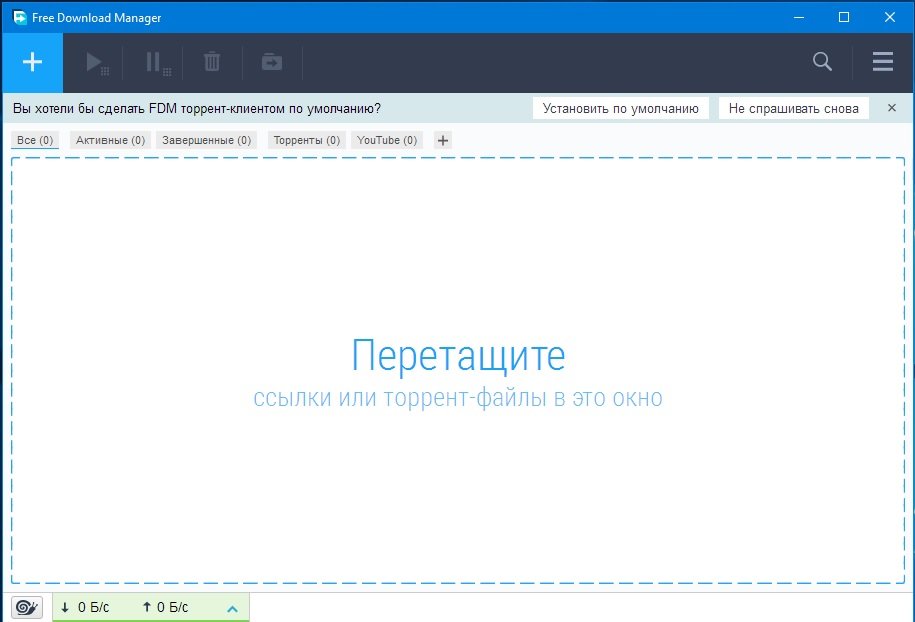Expand the speed panel with the chevron
This screenshot has height=622, width=915.
pos(232,609)
